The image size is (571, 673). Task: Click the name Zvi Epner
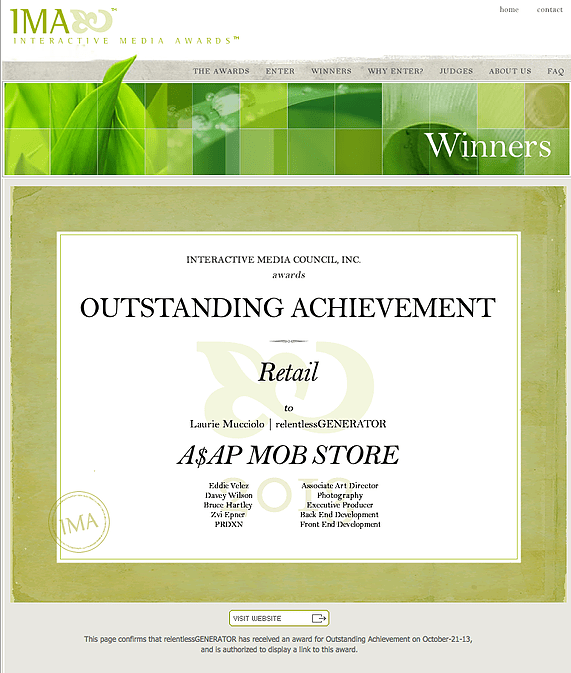point(228,514)
